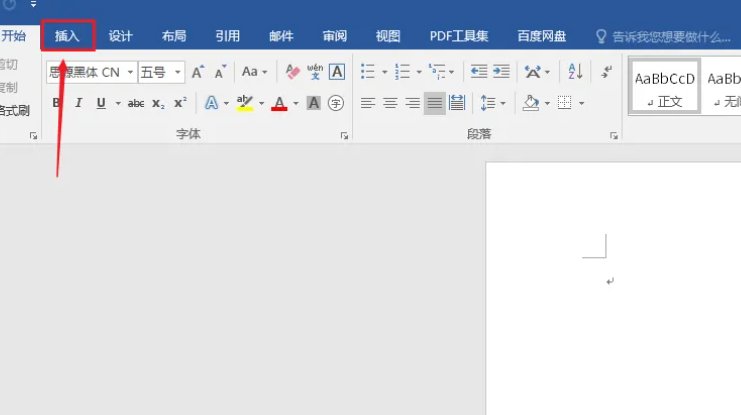Screen dimensions: 741x415
Task: Justify paragraph text
Action: [434, 103]
